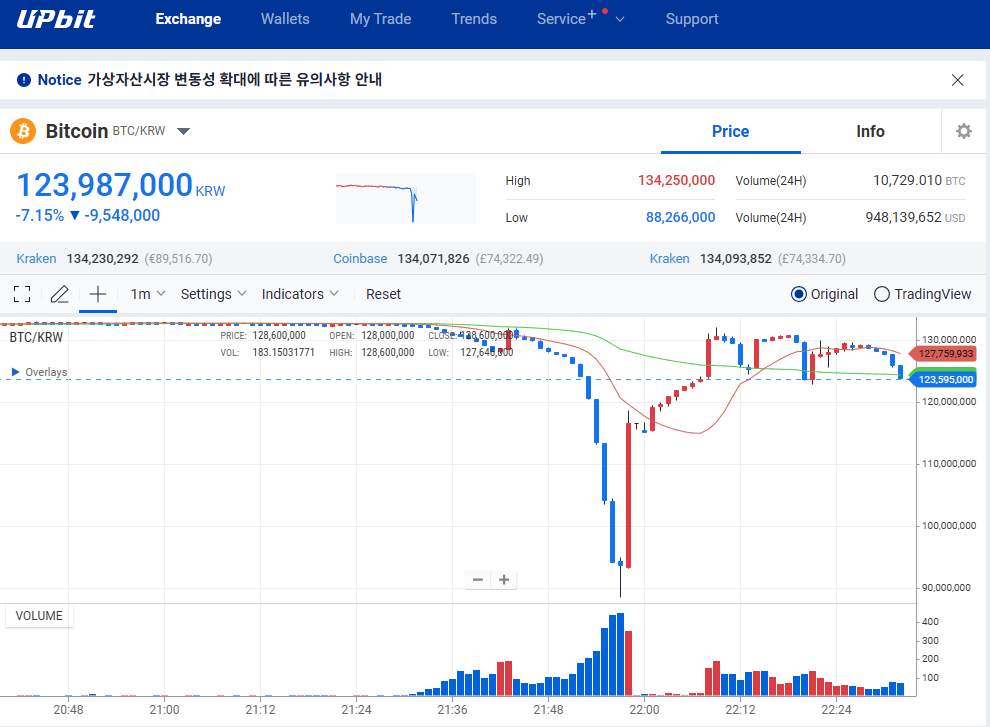Click the Low value 88,266,000
990x727 pixels.
[x=680, y=217]
